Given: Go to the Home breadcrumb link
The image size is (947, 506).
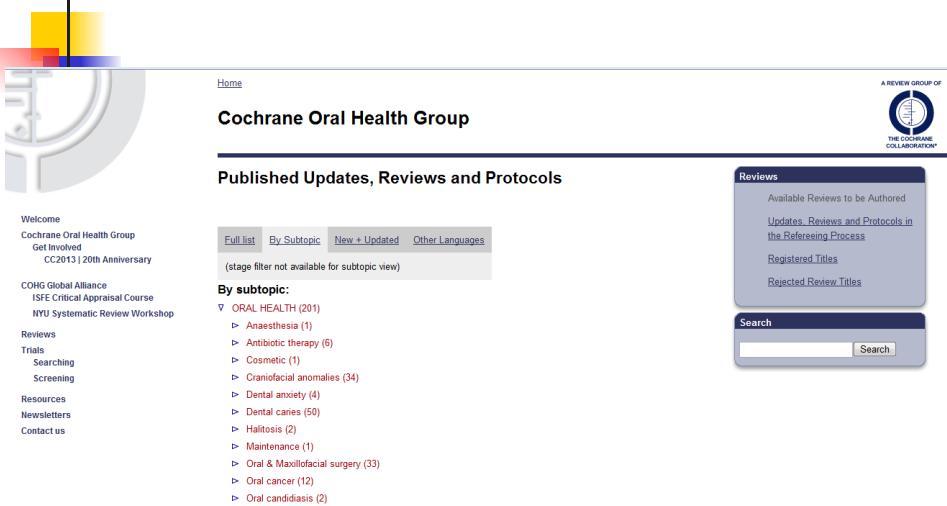Looking at the screenshot, I should tap(230, 83).
